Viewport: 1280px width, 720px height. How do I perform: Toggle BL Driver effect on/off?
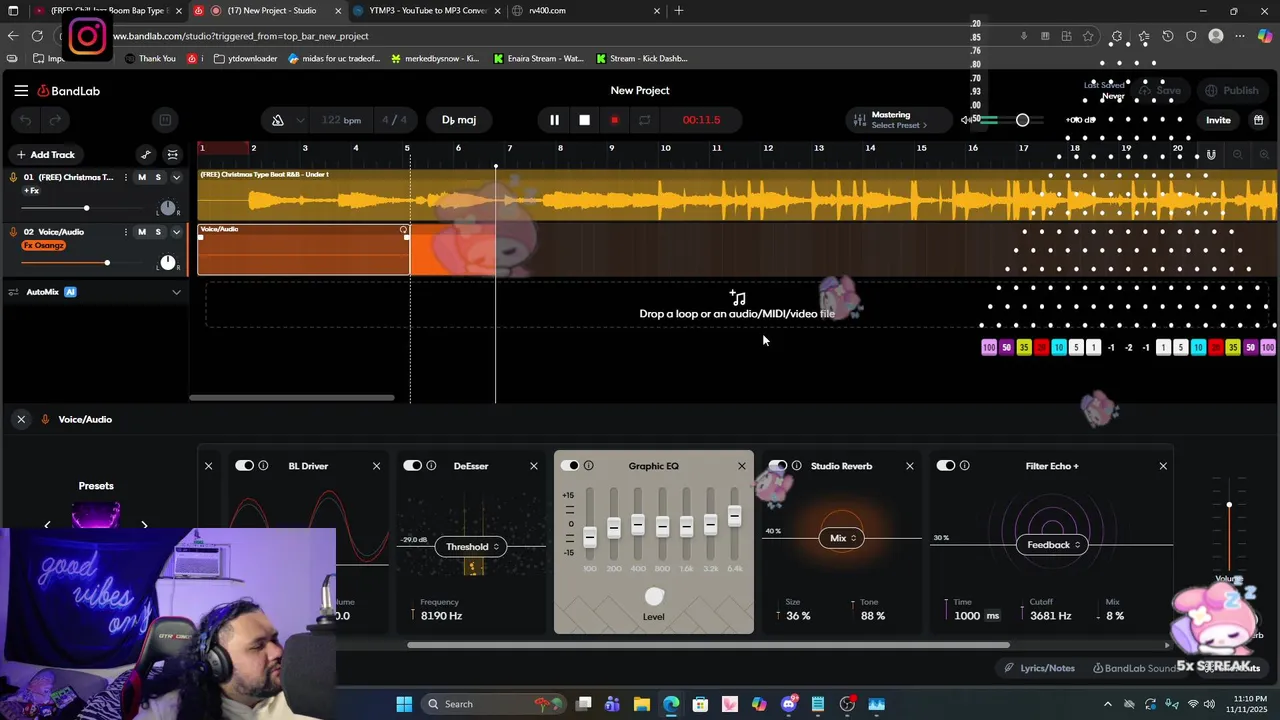pyautogui.click(x=244, y=466)
